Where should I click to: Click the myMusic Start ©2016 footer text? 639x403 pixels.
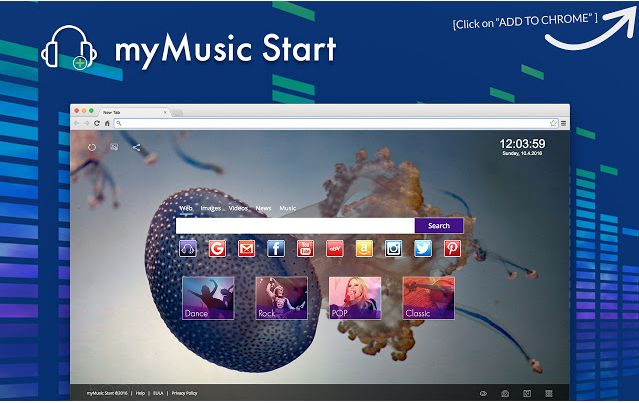click(107, 394)
